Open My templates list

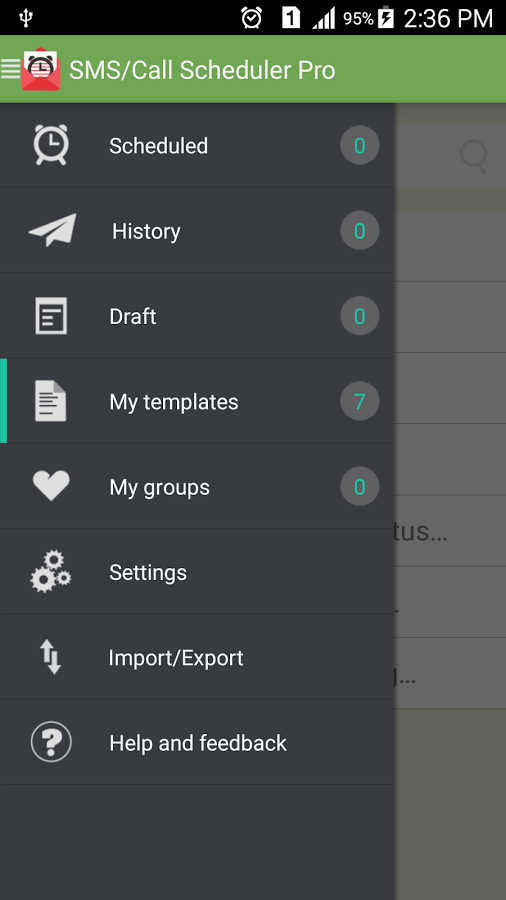tap(197, 401)
